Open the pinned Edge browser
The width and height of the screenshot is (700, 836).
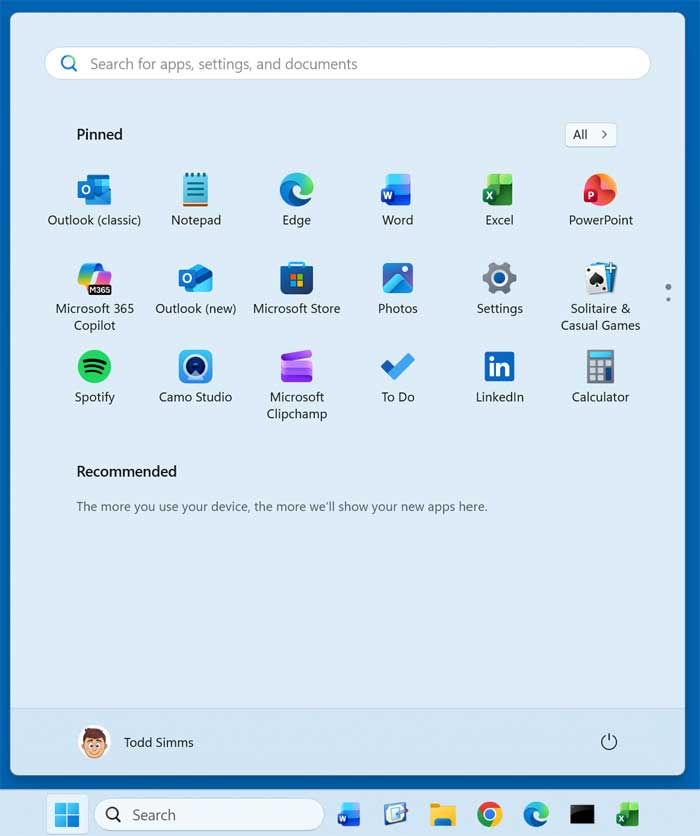point(296,200)
